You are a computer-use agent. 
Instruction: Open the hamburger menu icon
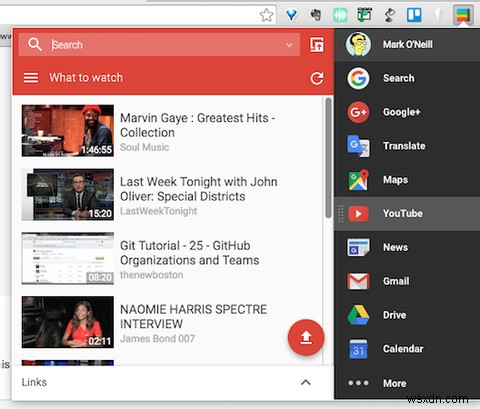[x=31, y=78]
